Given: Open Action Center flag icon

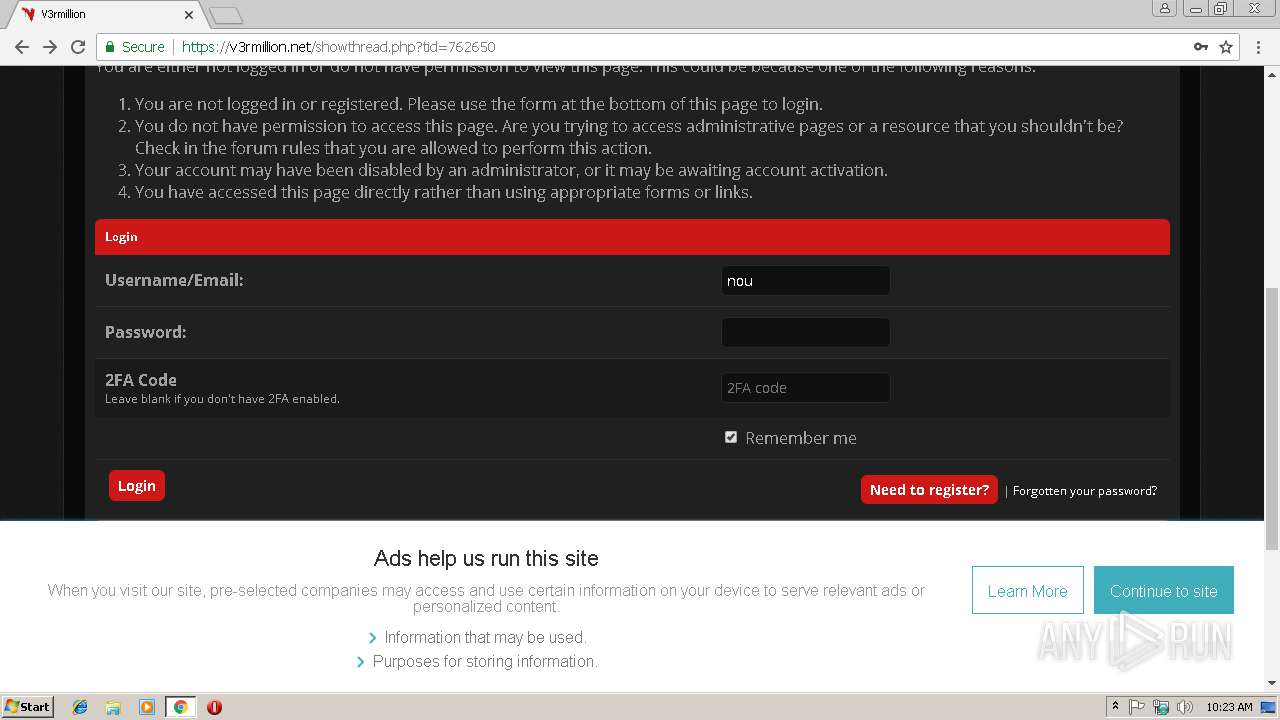Looking at the screenshot, I should 1137,707.
